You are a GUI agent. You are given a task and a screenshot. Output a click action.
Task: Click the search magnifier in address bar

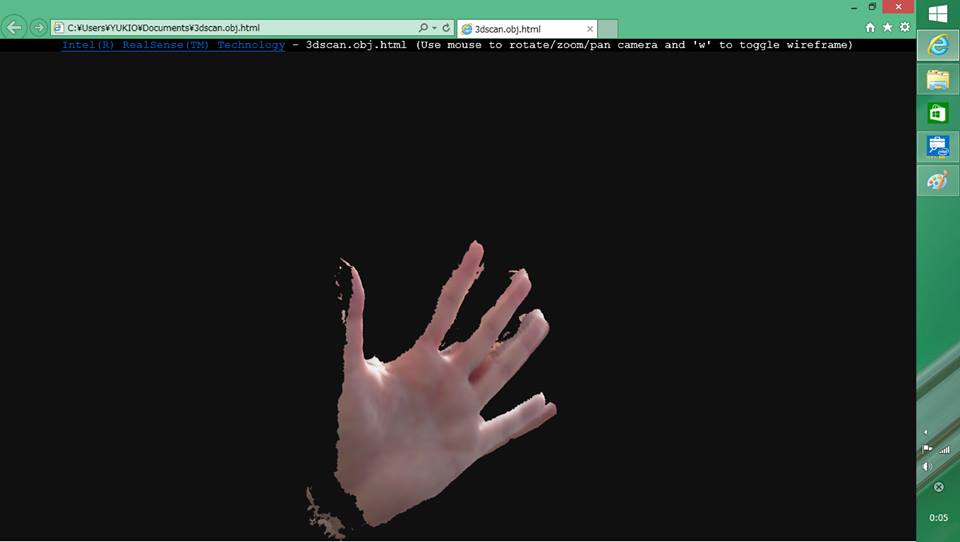point(423,28)
